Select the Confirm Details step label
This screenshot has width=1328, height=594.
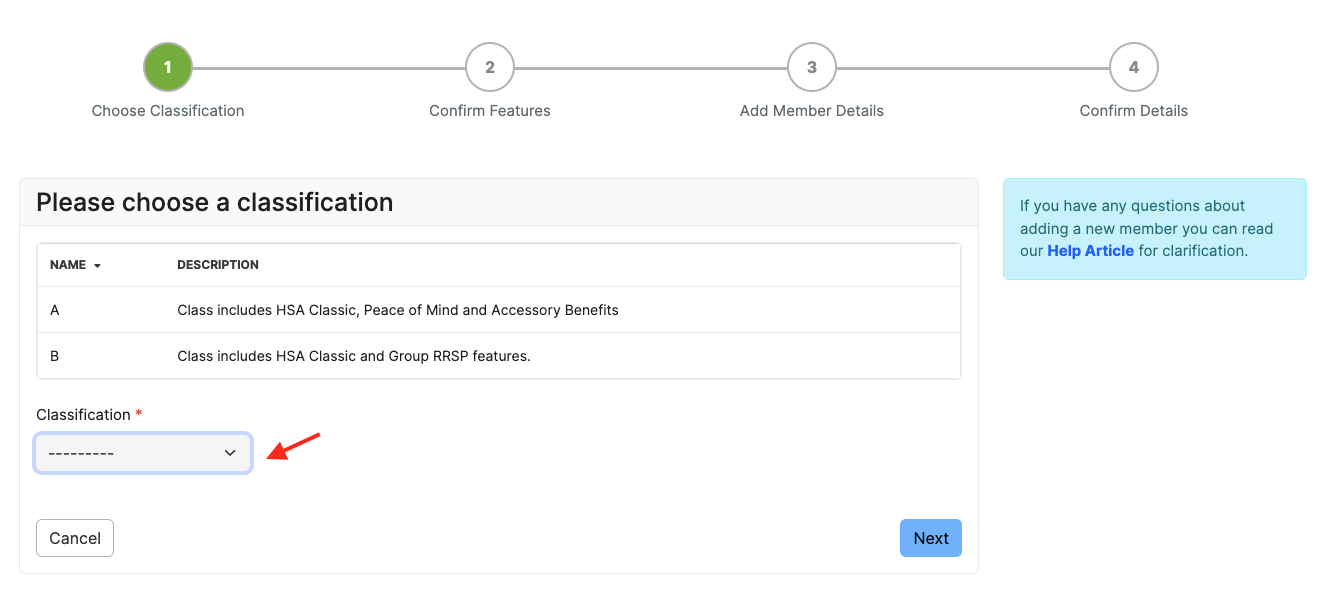click(1134, 111)
